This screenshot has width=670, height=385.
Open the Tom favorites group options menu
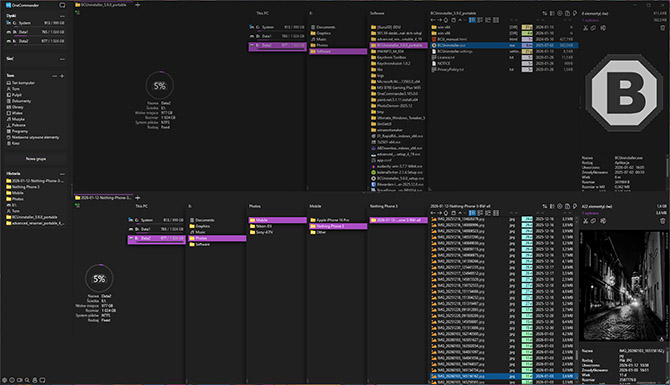click(x=54, y=76)
